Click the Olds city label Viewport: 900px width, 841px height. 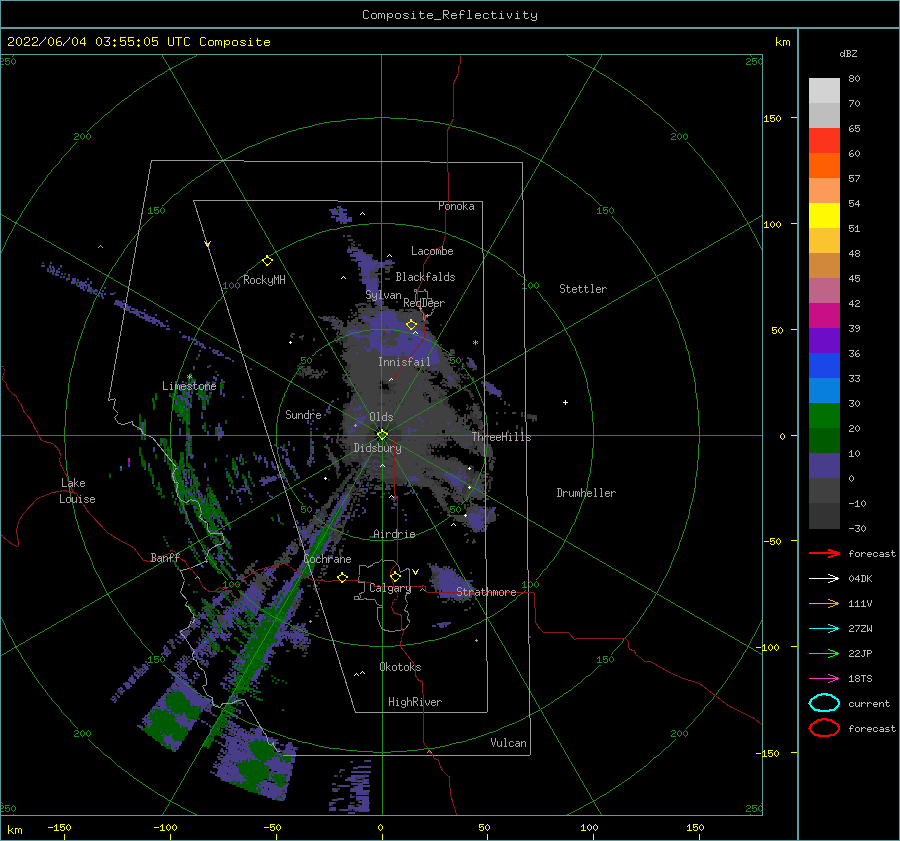[x=381, y=417]
